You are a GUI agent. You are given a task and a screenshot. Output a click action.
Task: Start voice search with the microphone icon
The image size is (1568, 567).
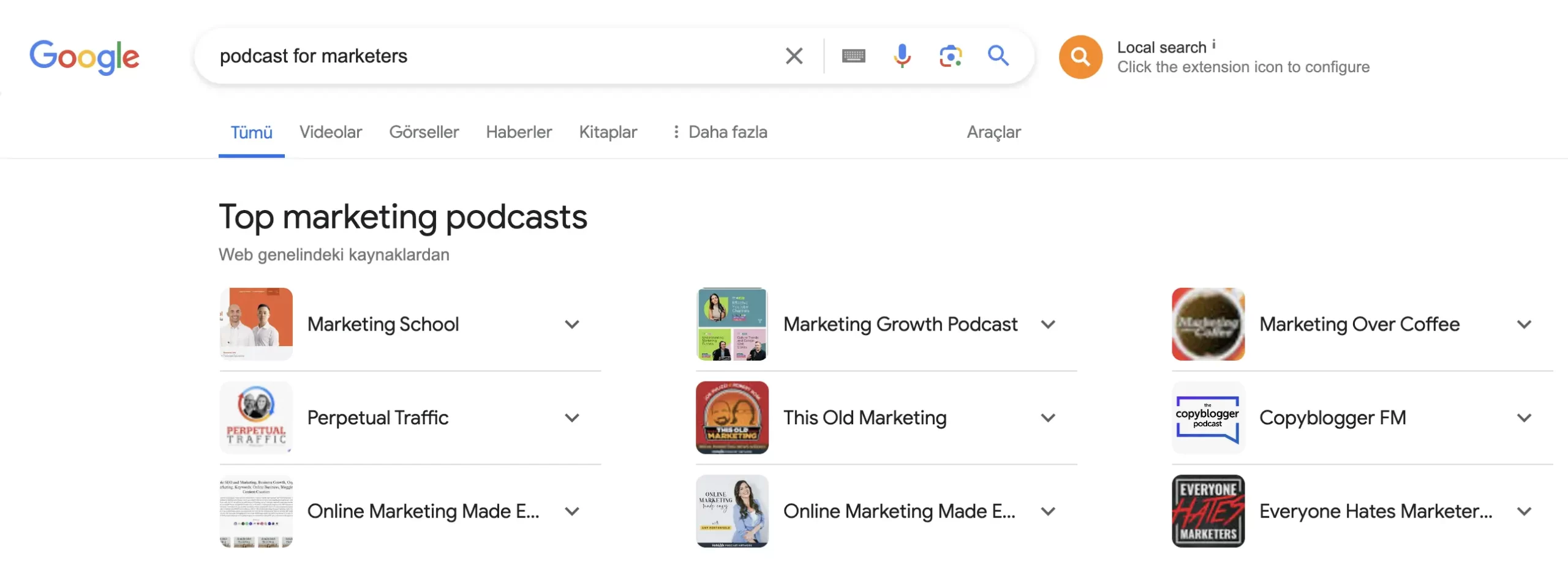[x=902, y=56]
